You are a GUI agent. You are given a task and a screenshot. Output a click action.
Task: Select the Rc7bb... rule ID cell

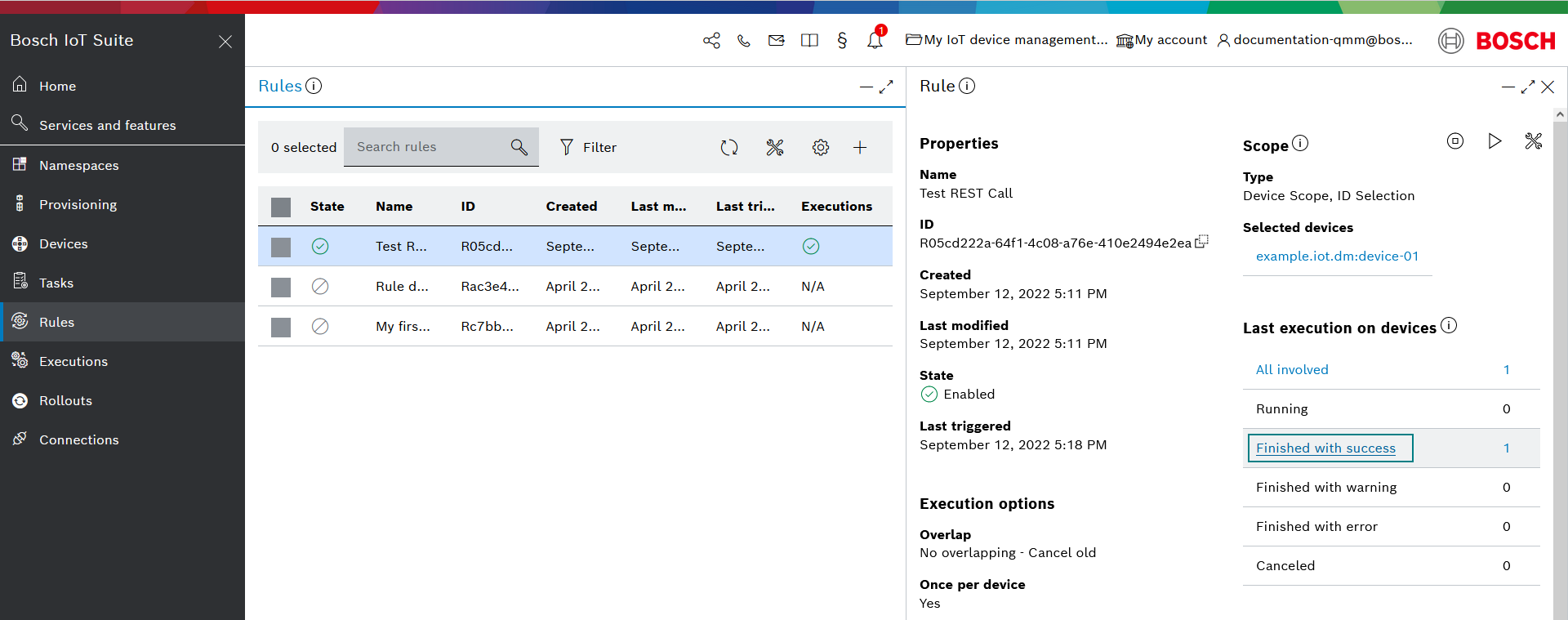point(488,327)
